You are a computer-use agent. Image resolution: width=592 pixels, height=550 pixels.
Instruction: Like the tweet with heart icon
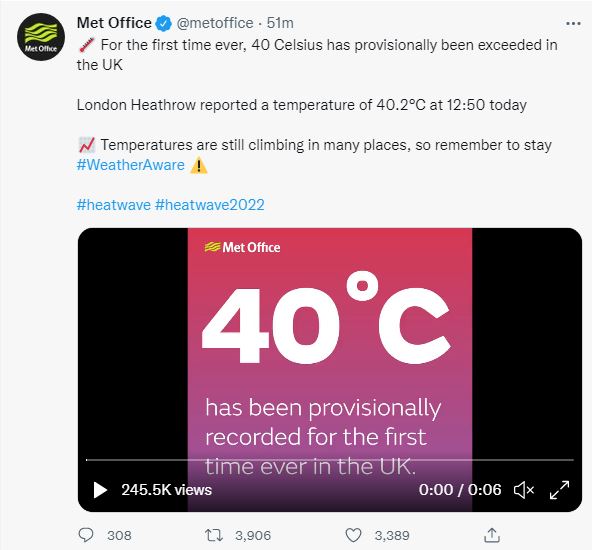[353, 535]
